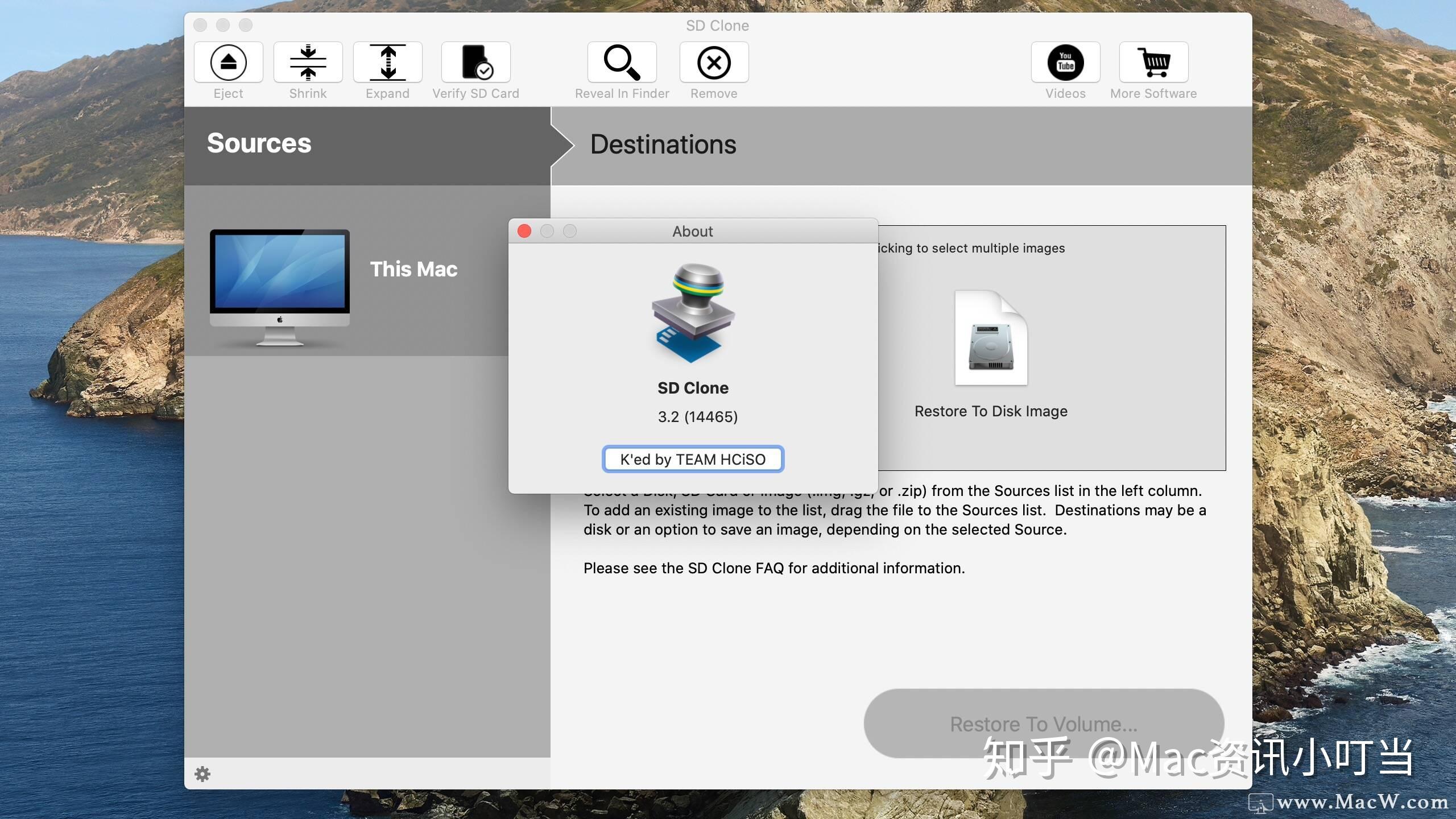Open More Software shopping cart icon
The height and width of the screenshot is (819, 1456).
[x=1153, y=63]
